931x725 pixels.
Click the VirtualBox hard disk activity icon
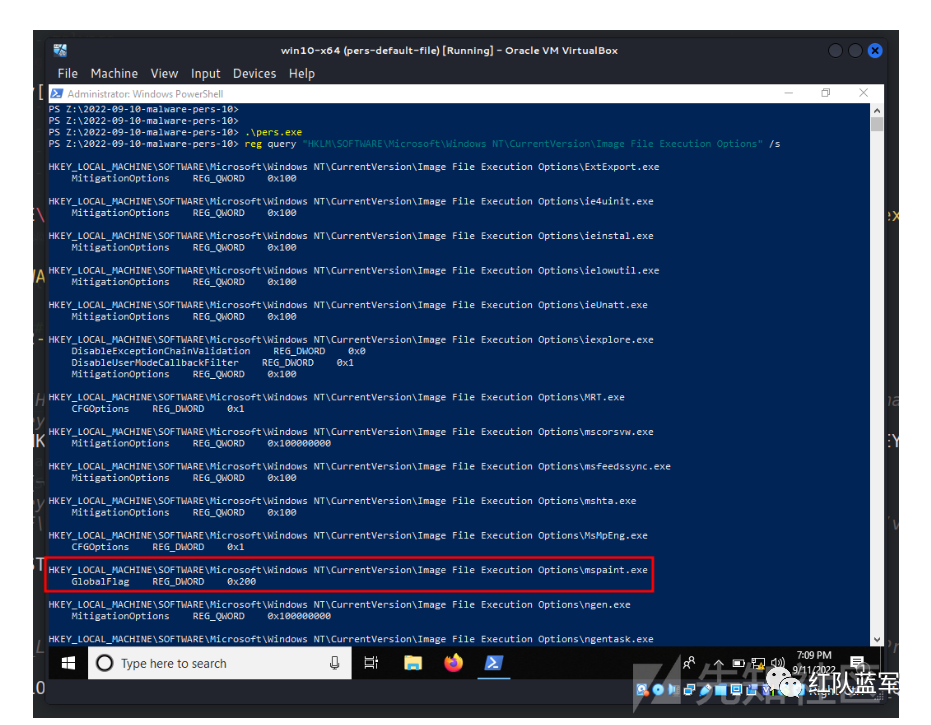tap(642, 690)
